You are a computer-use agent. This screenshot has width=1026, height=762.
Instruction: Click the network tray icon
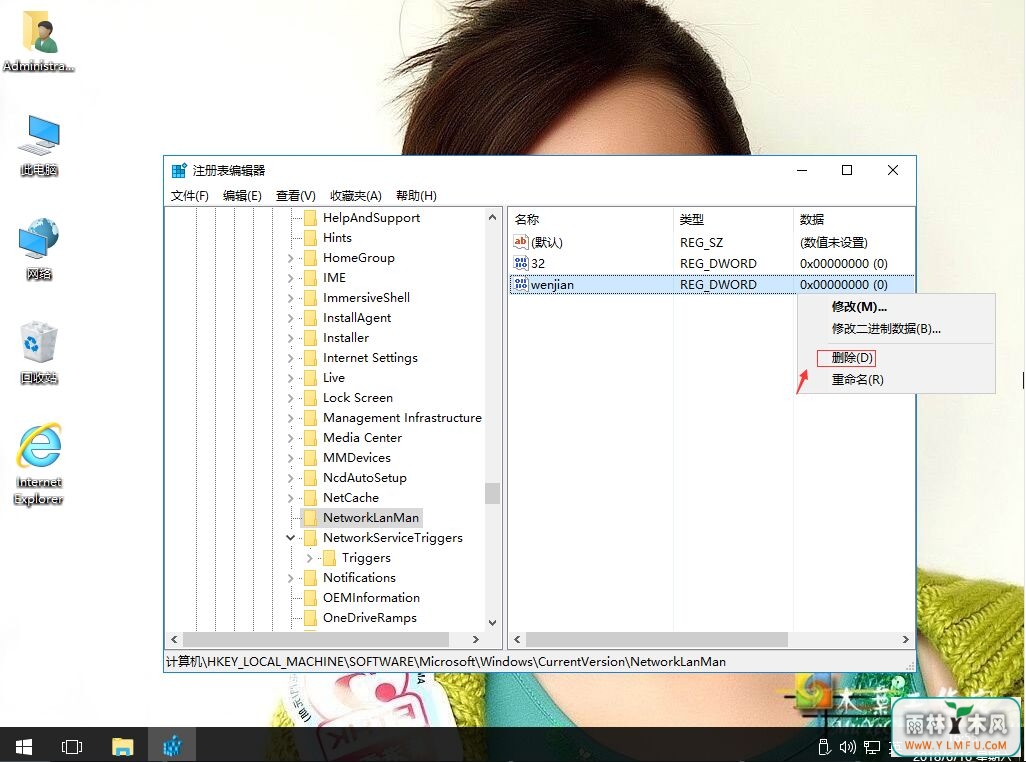point(872,746)
